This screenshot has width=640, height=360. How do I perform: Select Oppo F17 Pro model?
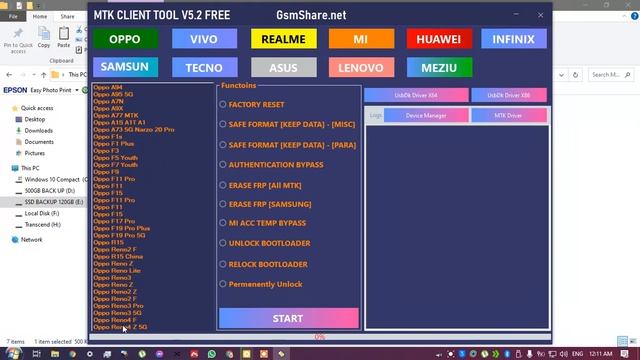pyautogui.click(x=114, y=221)
